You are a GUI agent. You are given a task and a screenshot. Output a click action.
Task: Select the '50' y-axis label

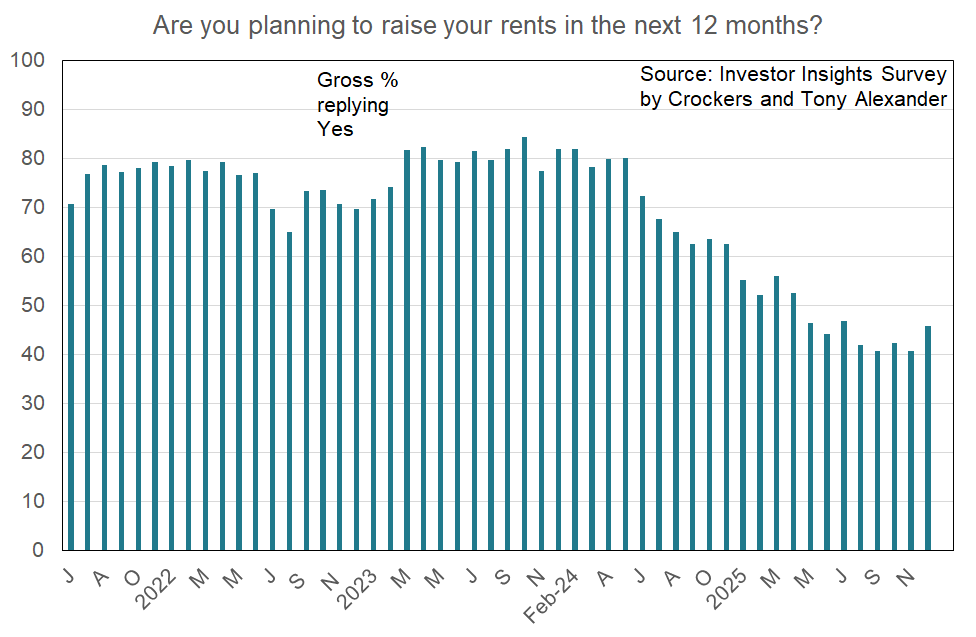point(33,306)
